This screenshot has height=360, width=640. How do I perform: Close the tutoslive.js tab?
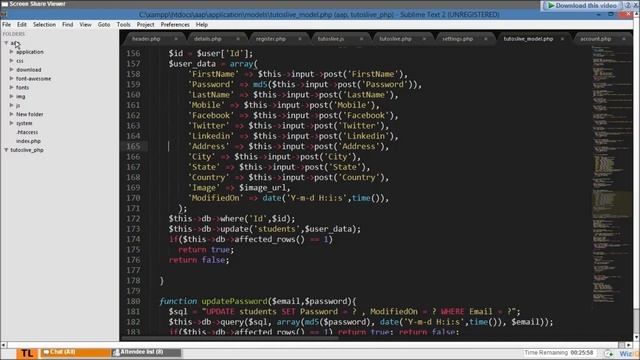(362, 39)
